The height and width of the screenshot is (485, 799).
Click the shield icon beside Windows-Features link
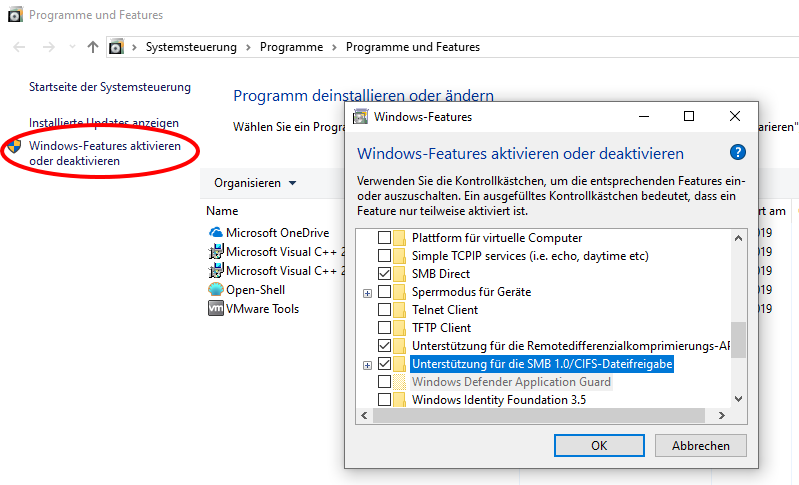15,147
